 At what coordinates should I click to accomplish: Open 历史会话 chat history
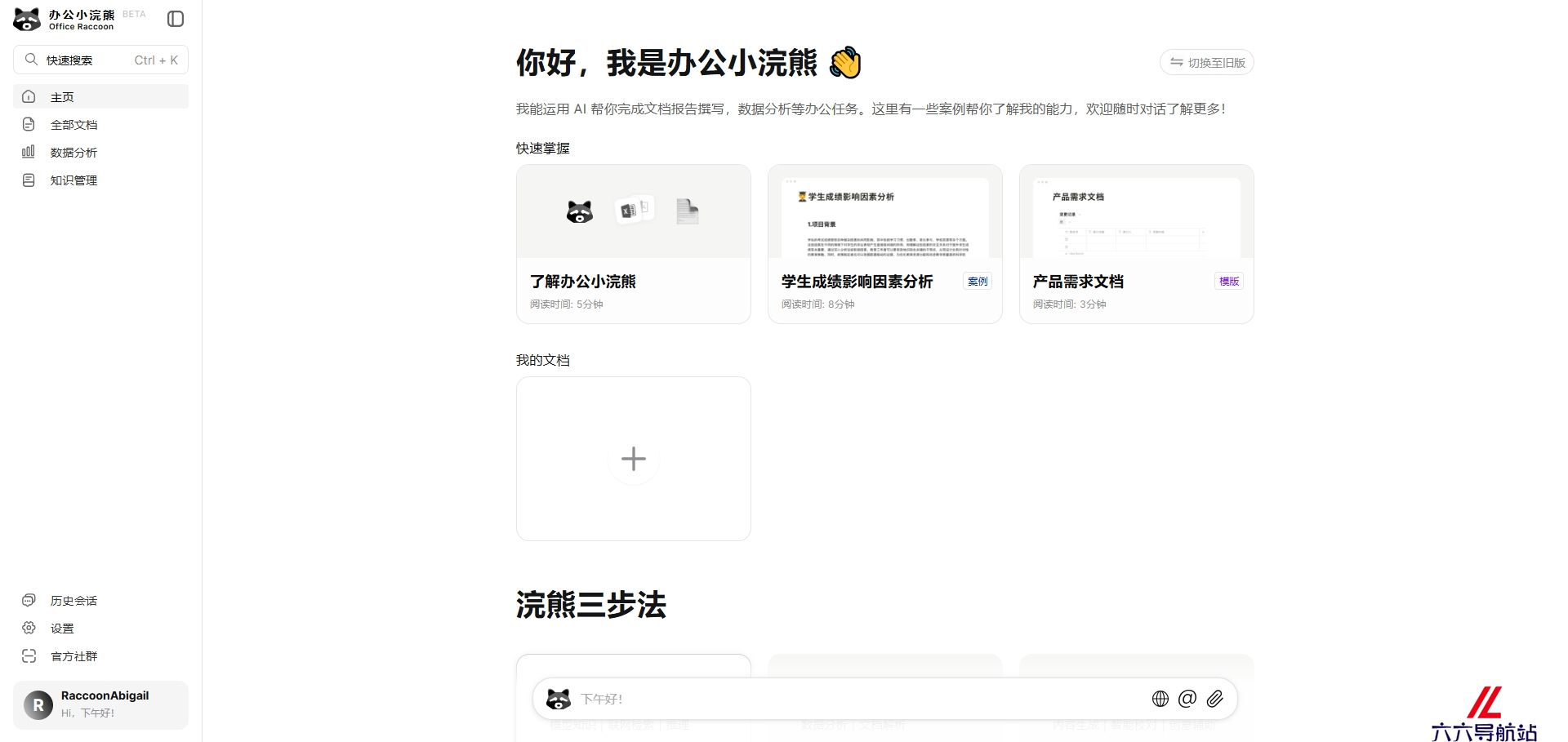pyautogui.click(x=100, y=600)
